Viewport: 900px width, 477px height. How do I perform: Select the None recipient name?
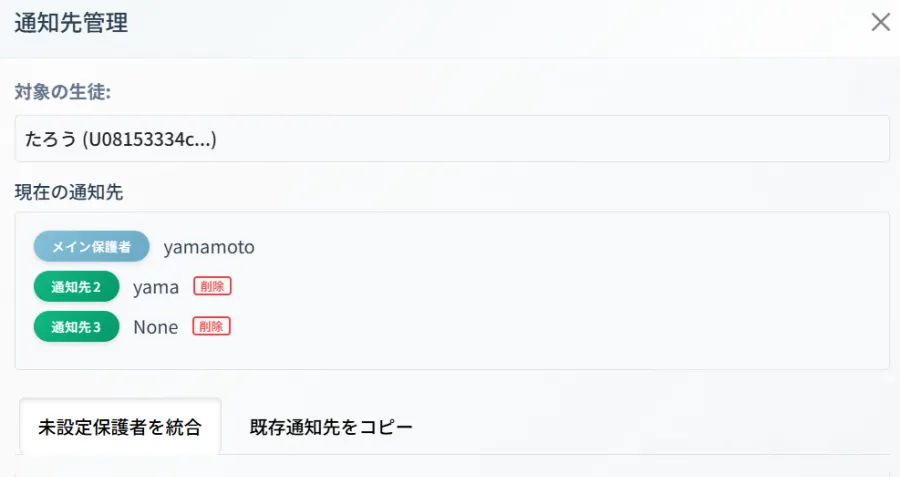pos(156,327)
